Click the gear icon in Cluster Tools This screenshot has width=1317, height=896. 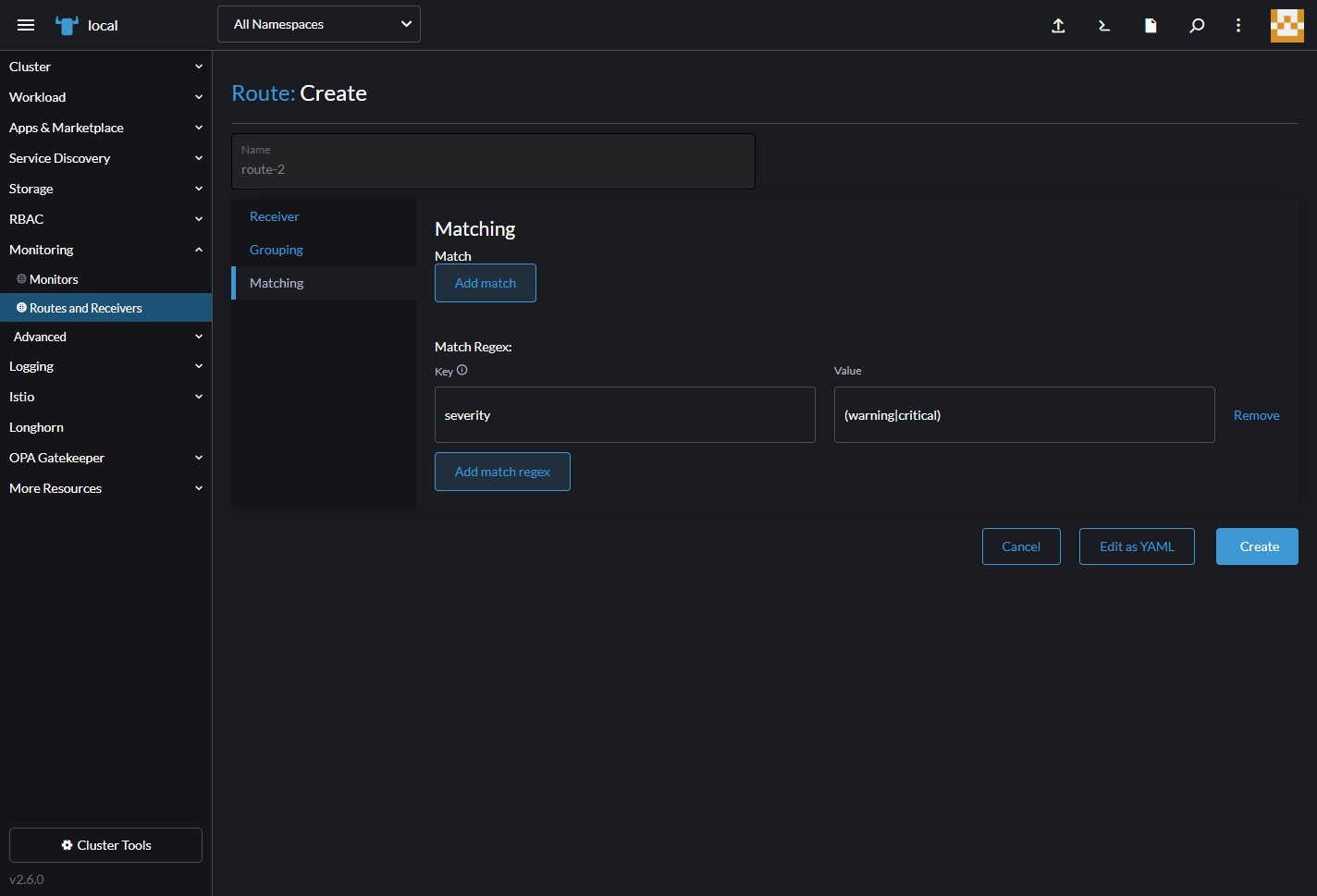click(x=67, y=845)
